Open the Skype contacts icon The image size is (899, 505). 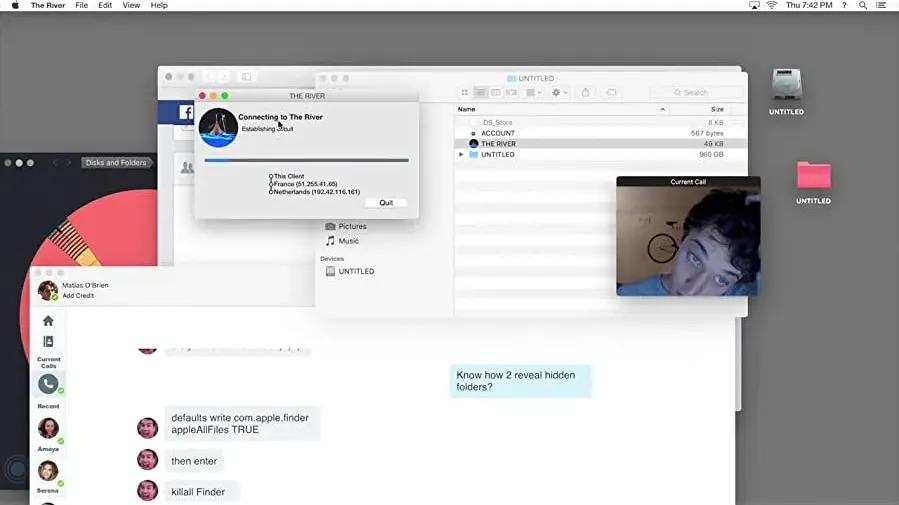click(x=48, y=342)
